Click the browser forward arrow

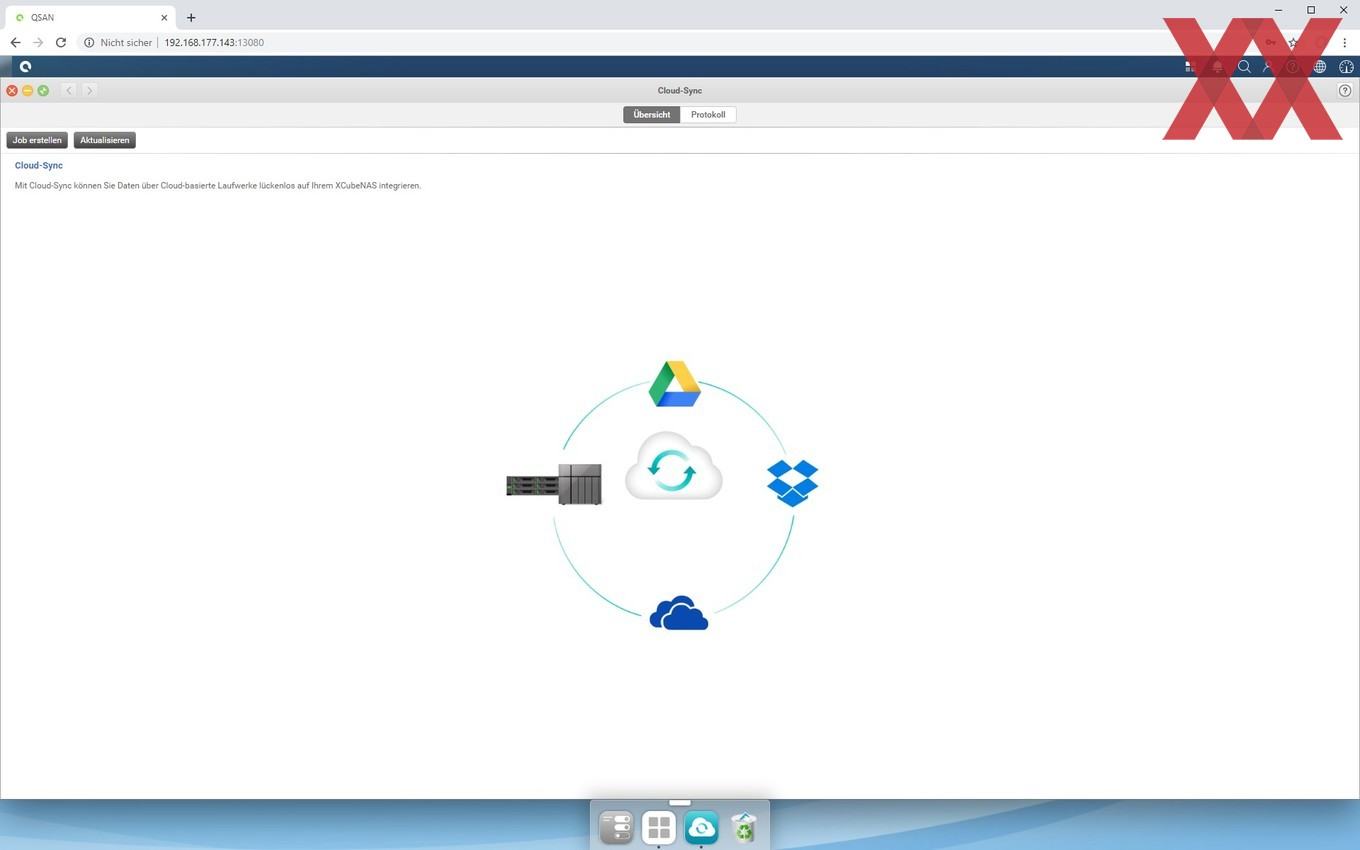pyautogui.click(x=38, y=43)
